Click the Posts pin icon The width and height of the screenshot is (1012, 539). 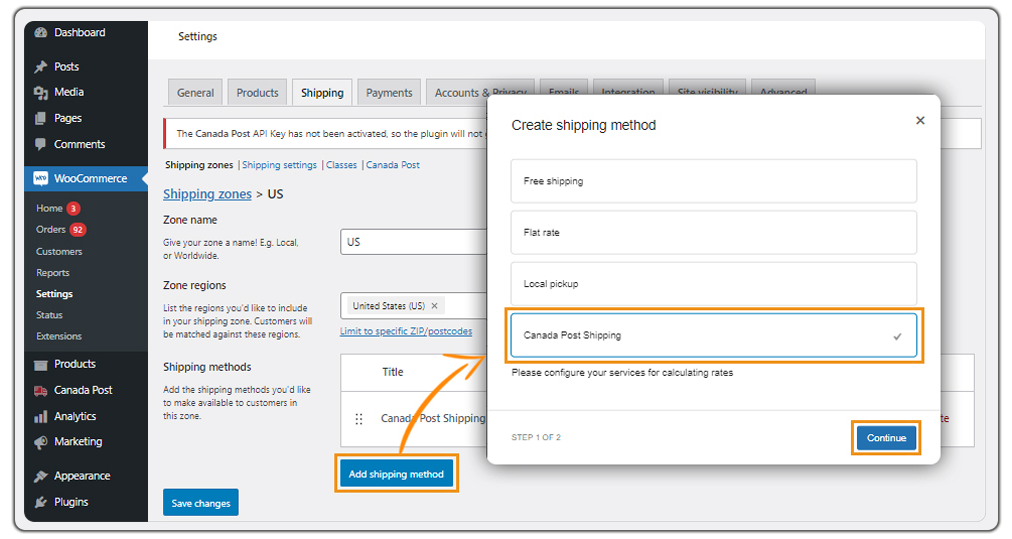pos(41,66)
